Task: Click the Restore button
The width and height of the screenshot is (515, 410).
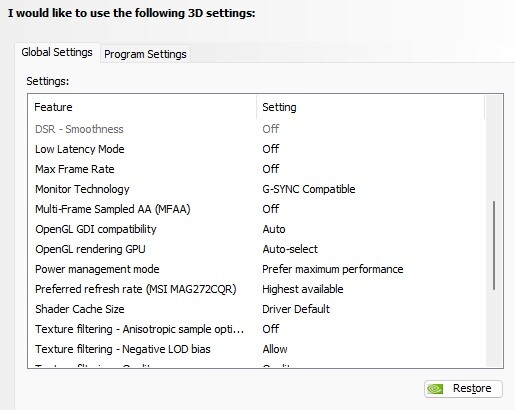Action: 463,389
